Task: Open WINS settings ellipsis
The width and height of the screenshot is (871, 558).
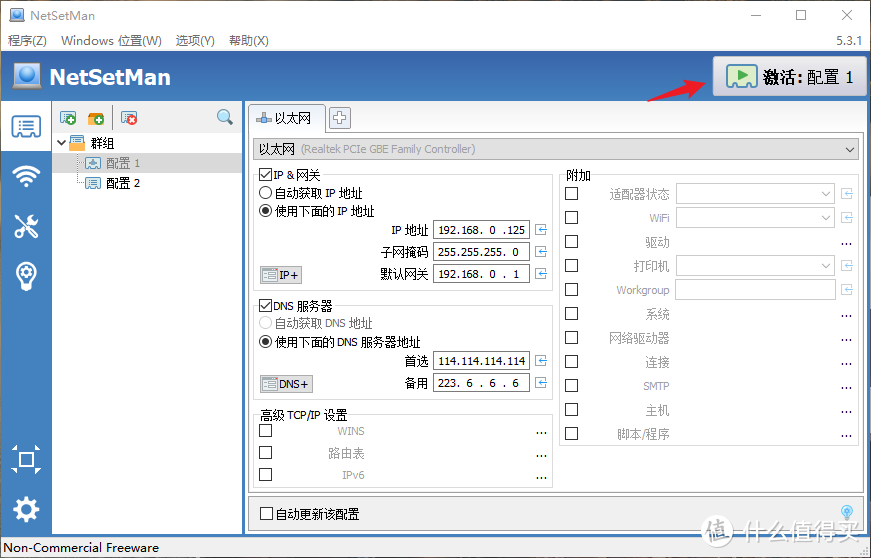Action: 541,432
